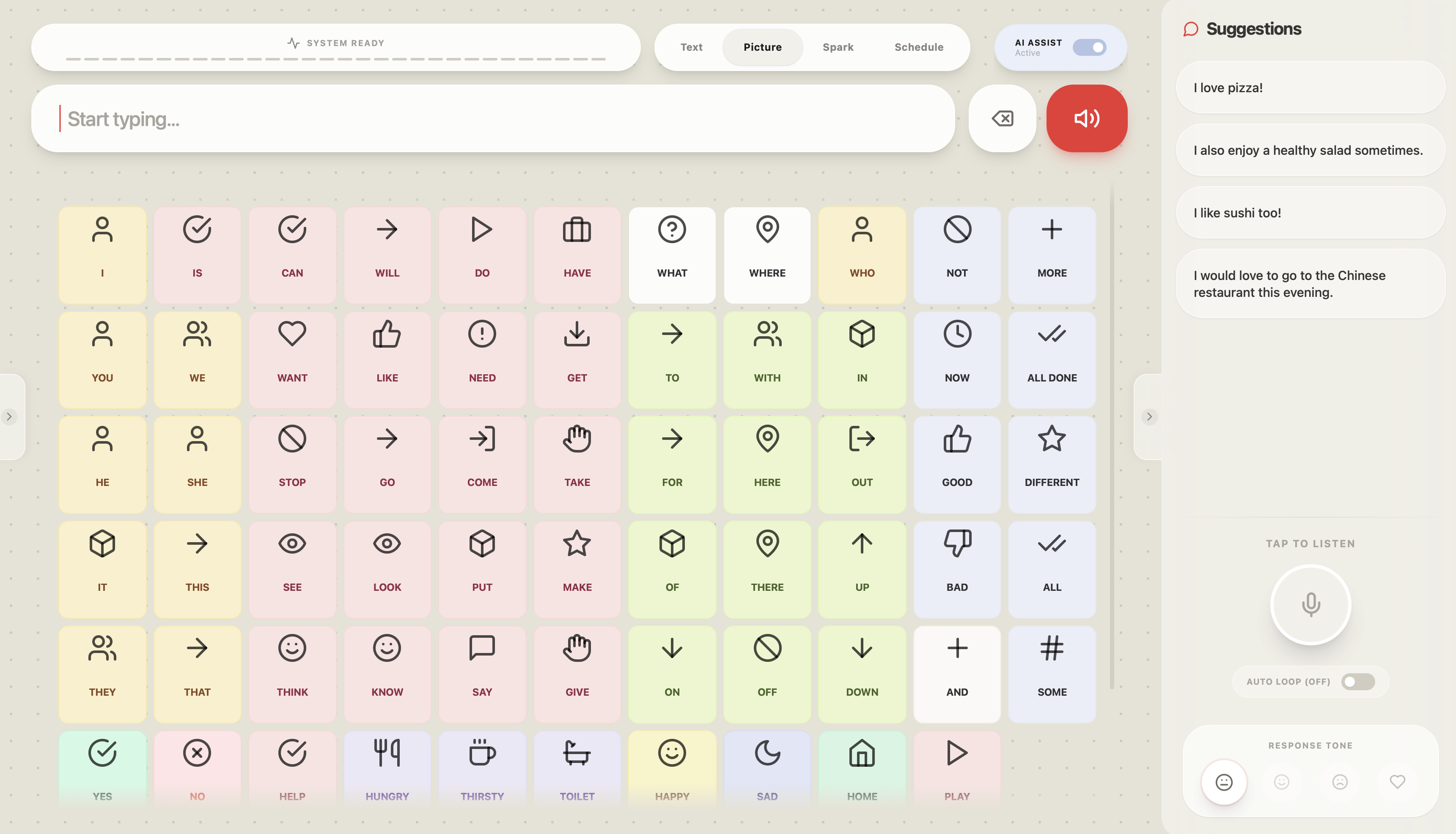Select the WANT heart tile
This screenshot has height=834, width=1456.
[292, 360]
